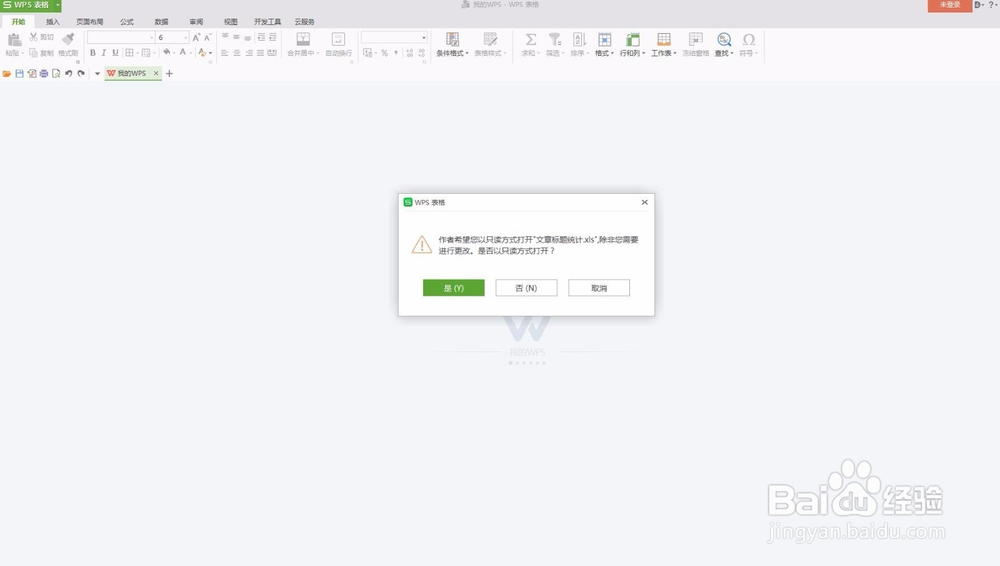
Task: Toggle underline formatting
Action: tap(115, 53)
